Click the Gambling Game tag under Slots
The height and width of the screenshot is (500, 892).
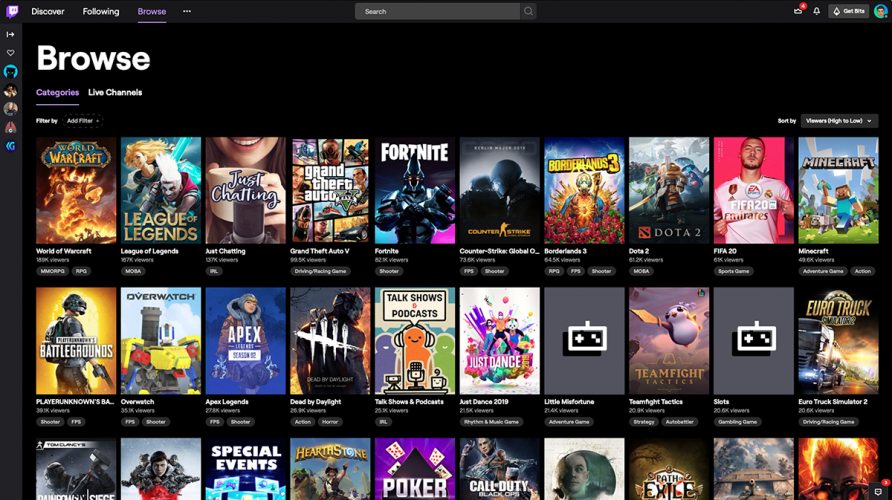point(737,422)
